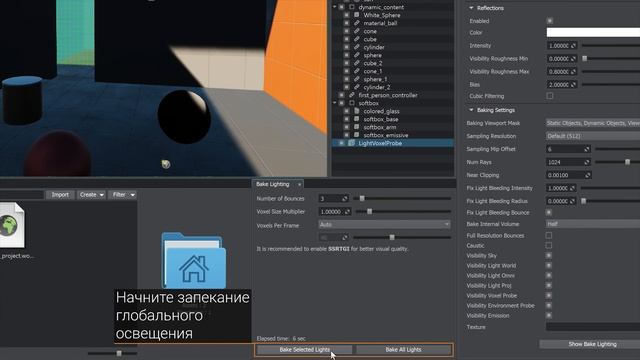Toggle enabled box for the cube node

(347, 39)
